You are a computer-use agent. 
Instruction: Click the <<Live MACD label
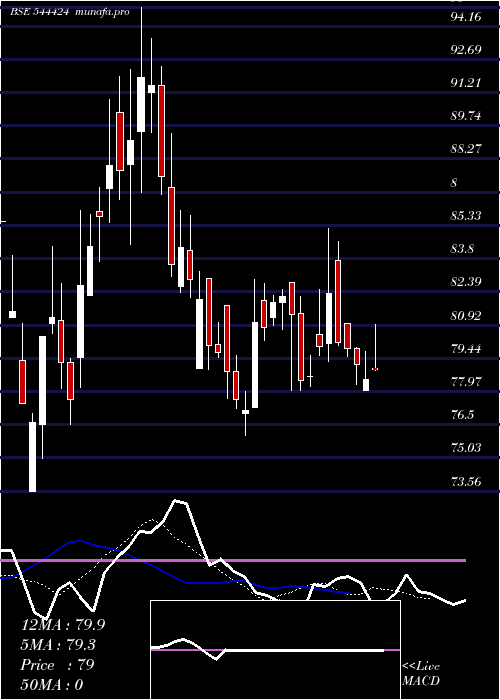(x=421, y=674)
